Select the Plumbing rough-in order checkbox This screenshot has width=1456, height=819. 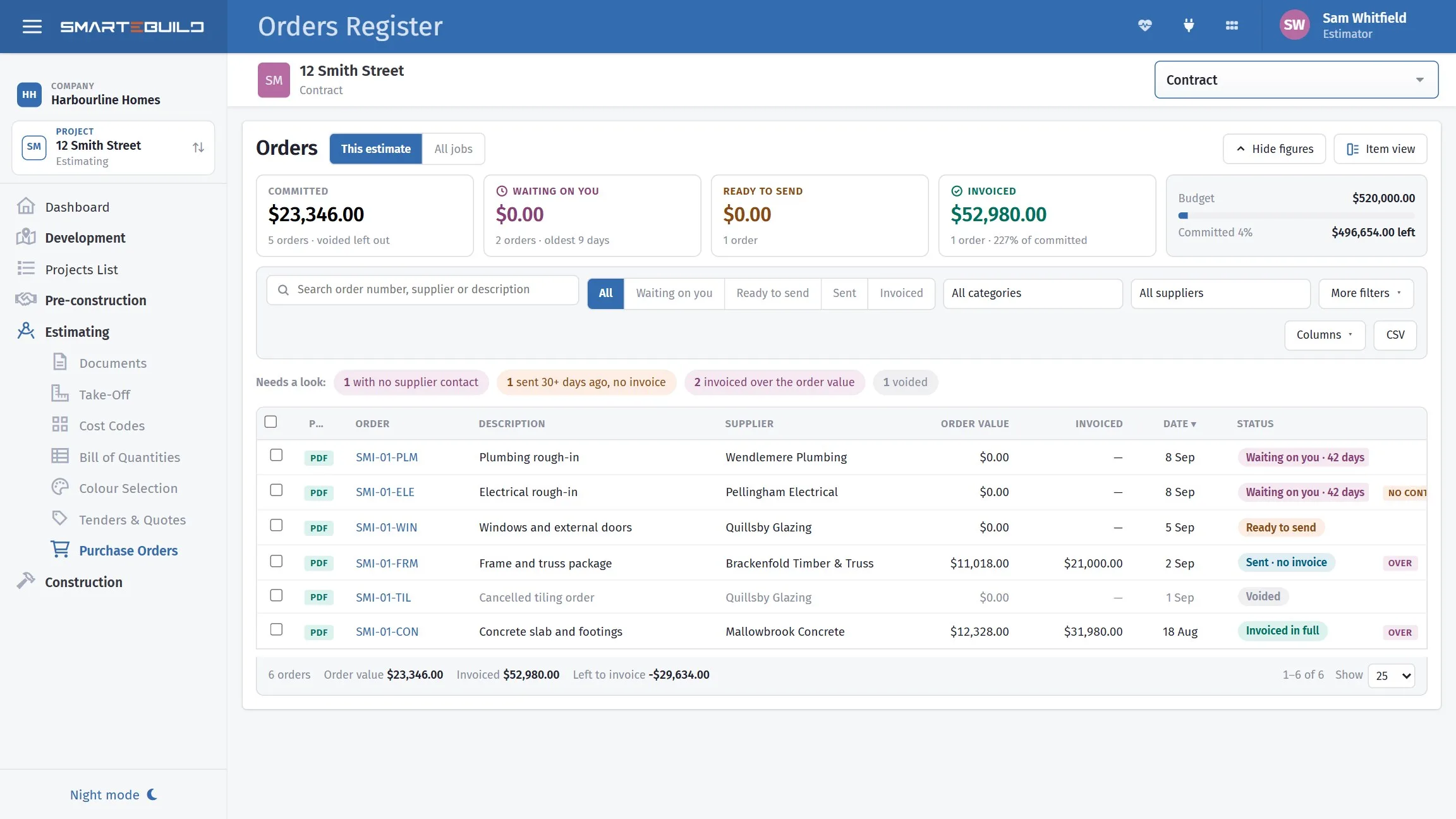coord(276,455)
